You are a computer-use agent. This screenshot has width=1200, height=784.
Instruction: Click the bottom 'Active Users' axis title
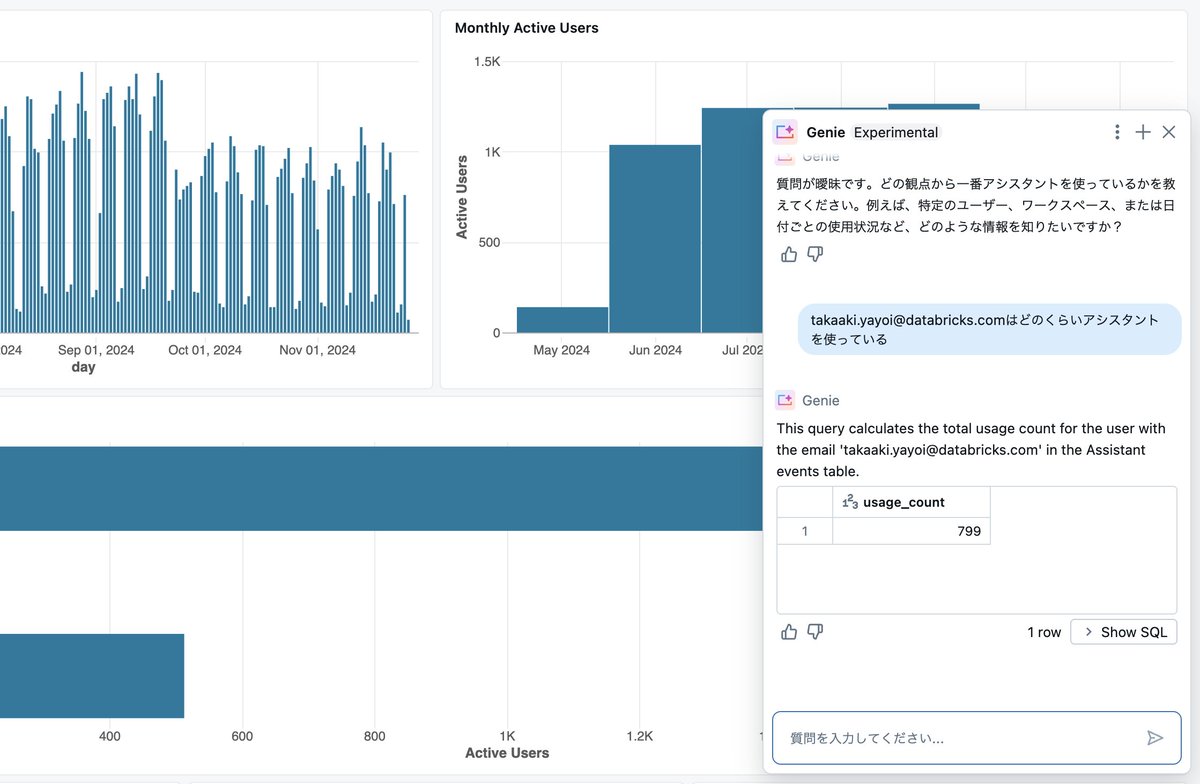[507, 753]
